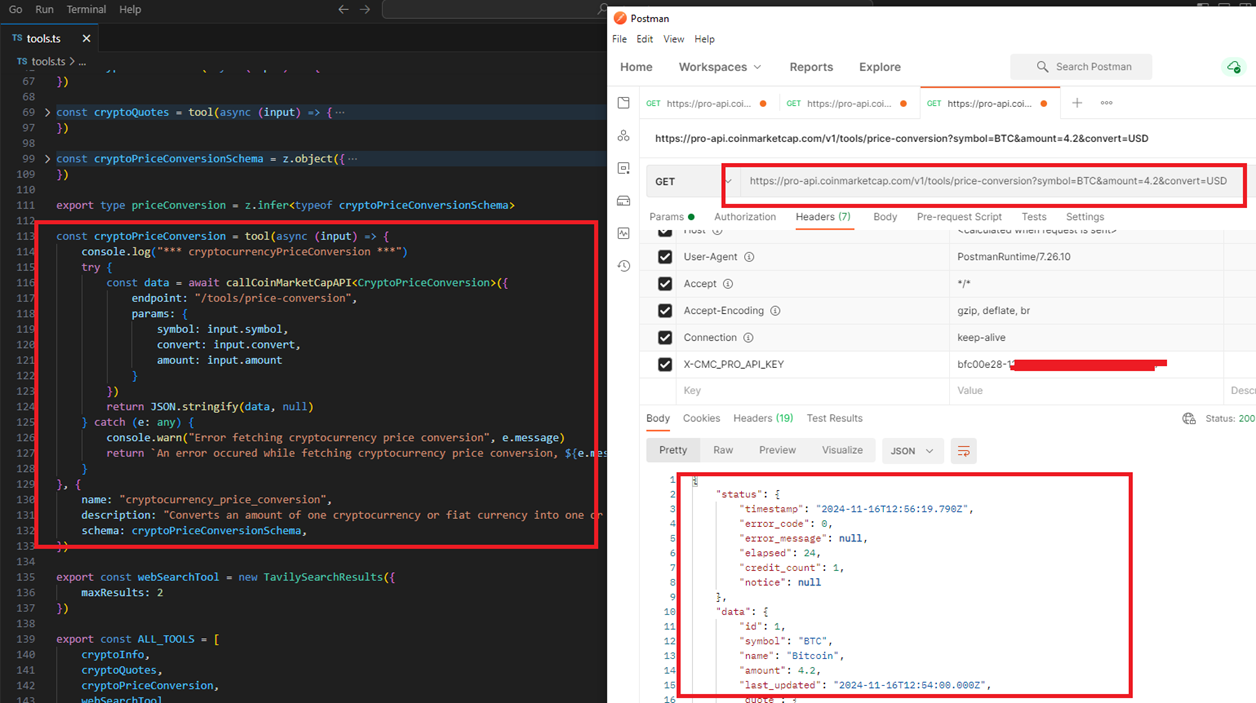Uncheck the Accept-Encoding header checkbox
The image size is (1256, 703).
coord(665,311)
